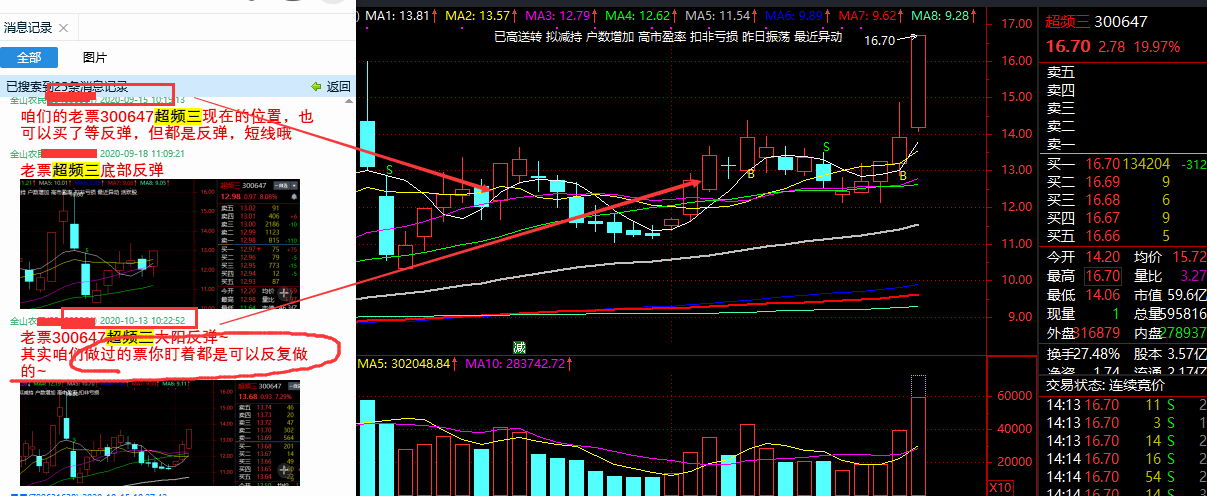Click the 户数增加 tag
The width and height of the screenshot is (1207, 496).
click(x=609, y=37)
